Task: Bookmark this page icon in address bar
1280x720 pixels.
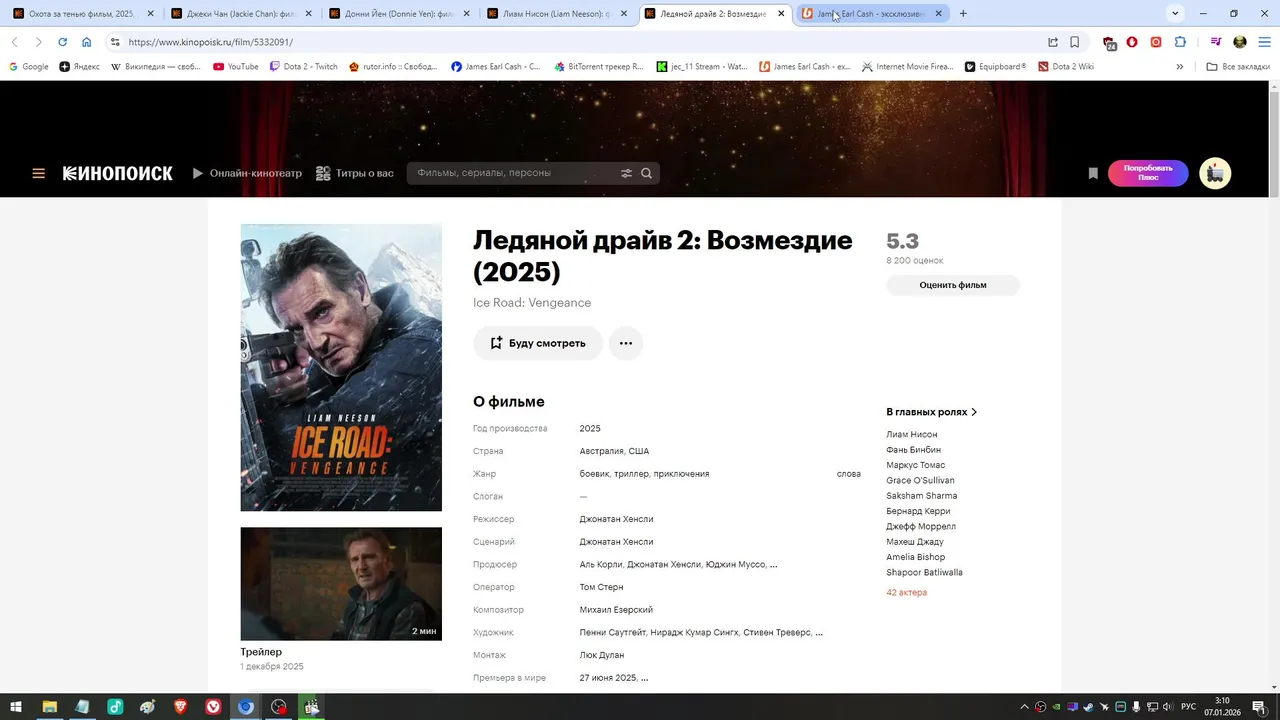Action: [1075, 42]
